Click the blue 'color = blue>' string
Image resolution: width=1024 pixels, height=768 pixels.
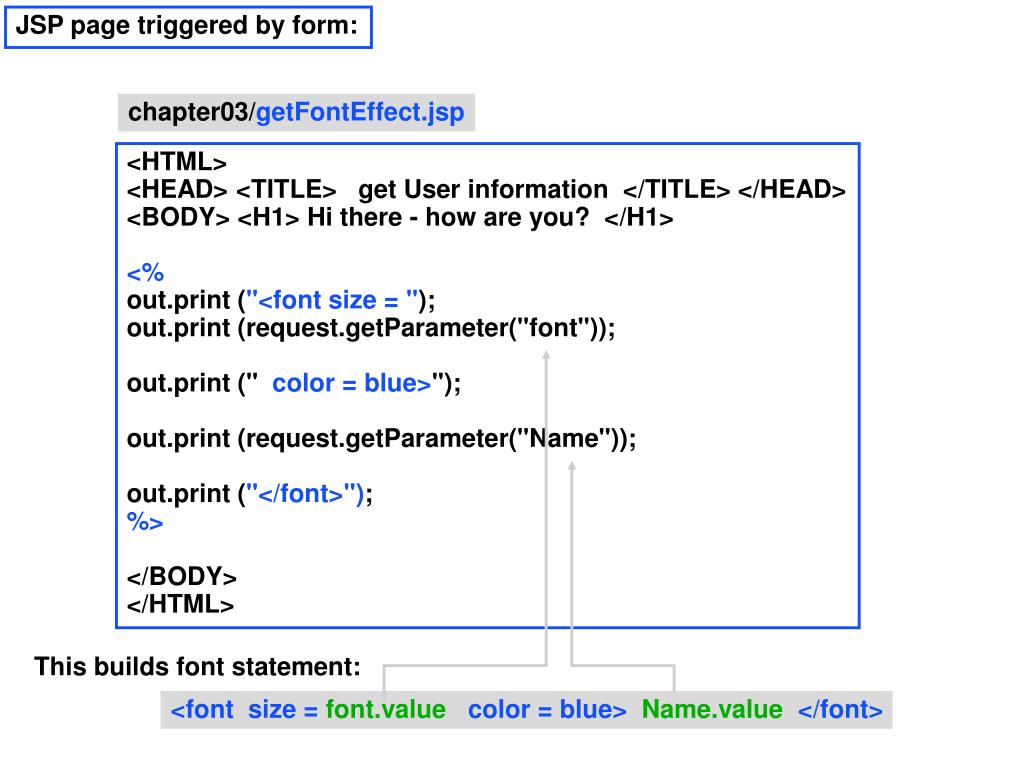pyautogui.click(x=352, y=383)
